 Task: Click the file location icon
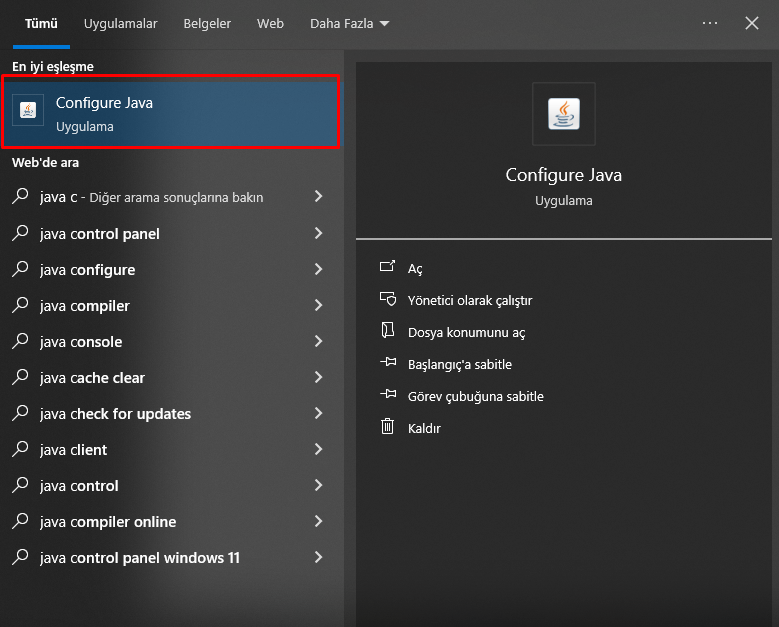pyautogui.click(x=388, y=330)
